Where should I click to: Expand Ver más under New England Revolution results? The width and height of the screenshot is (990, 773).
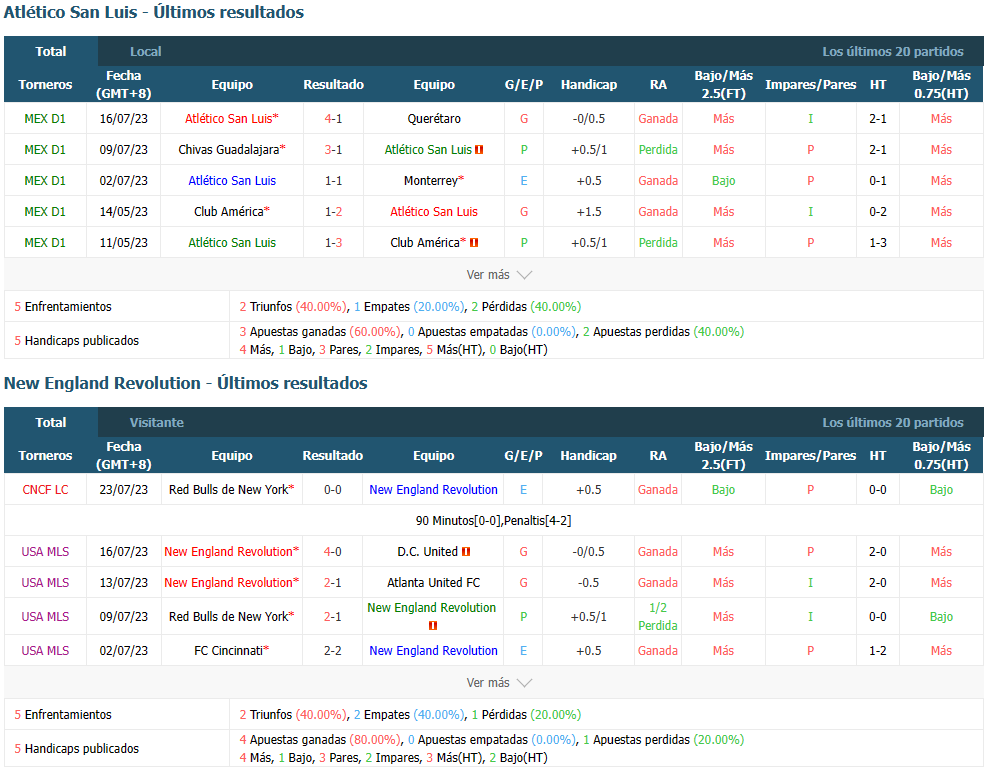coord(499,683)
